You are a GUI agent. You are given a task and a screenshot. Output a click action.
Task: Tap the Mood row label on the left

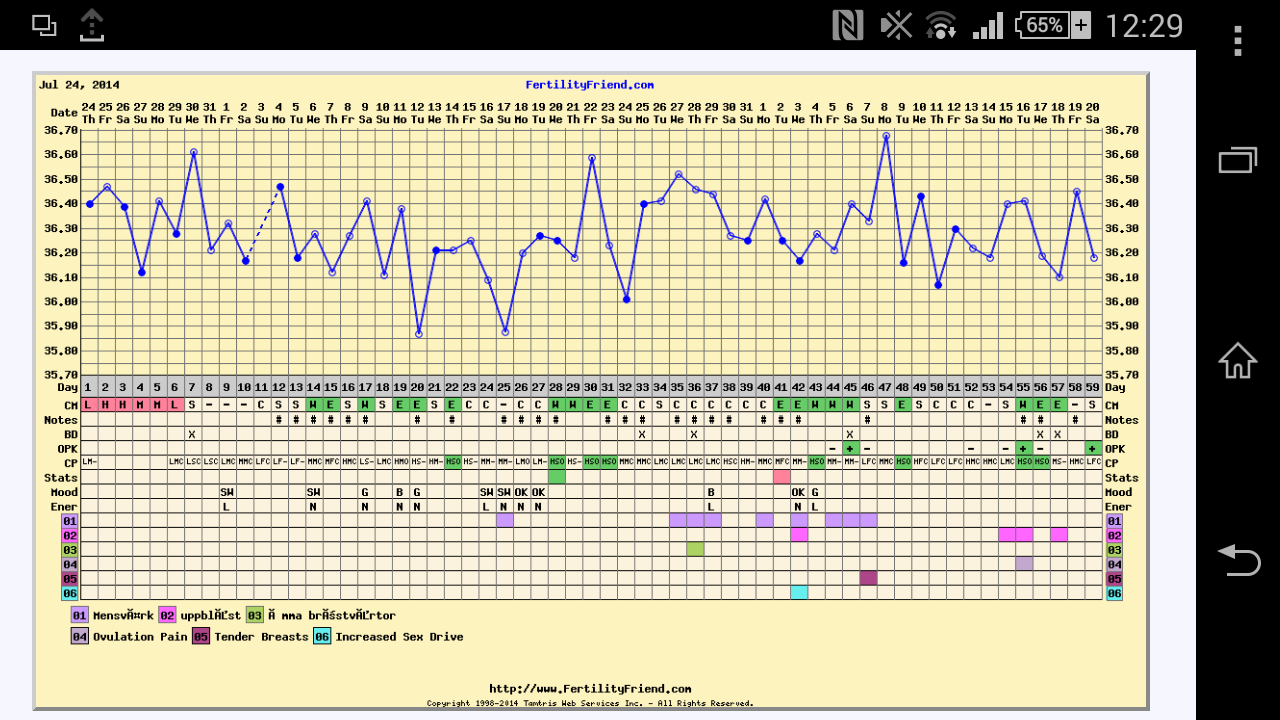point(61,492)
